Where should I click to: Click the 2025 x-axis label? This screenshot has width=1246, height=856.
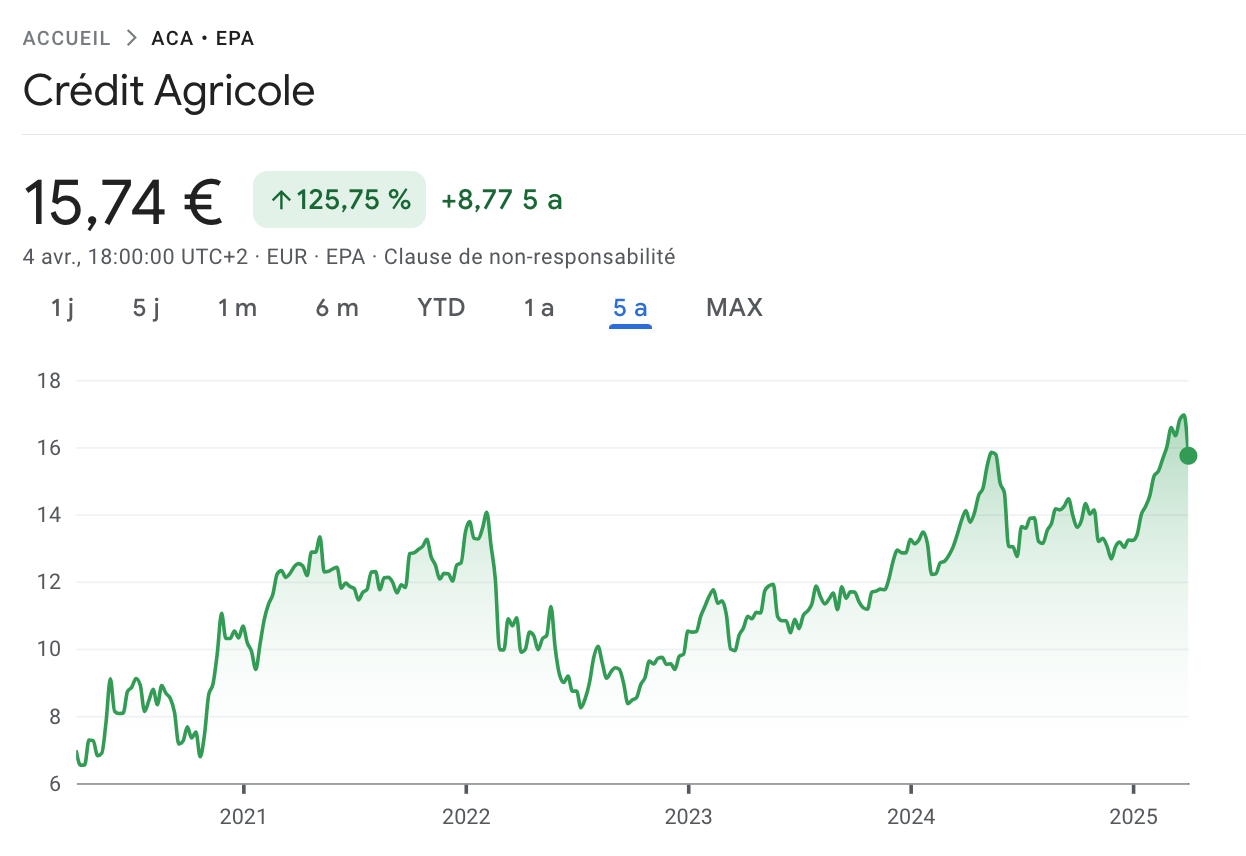coord(1133,817)
